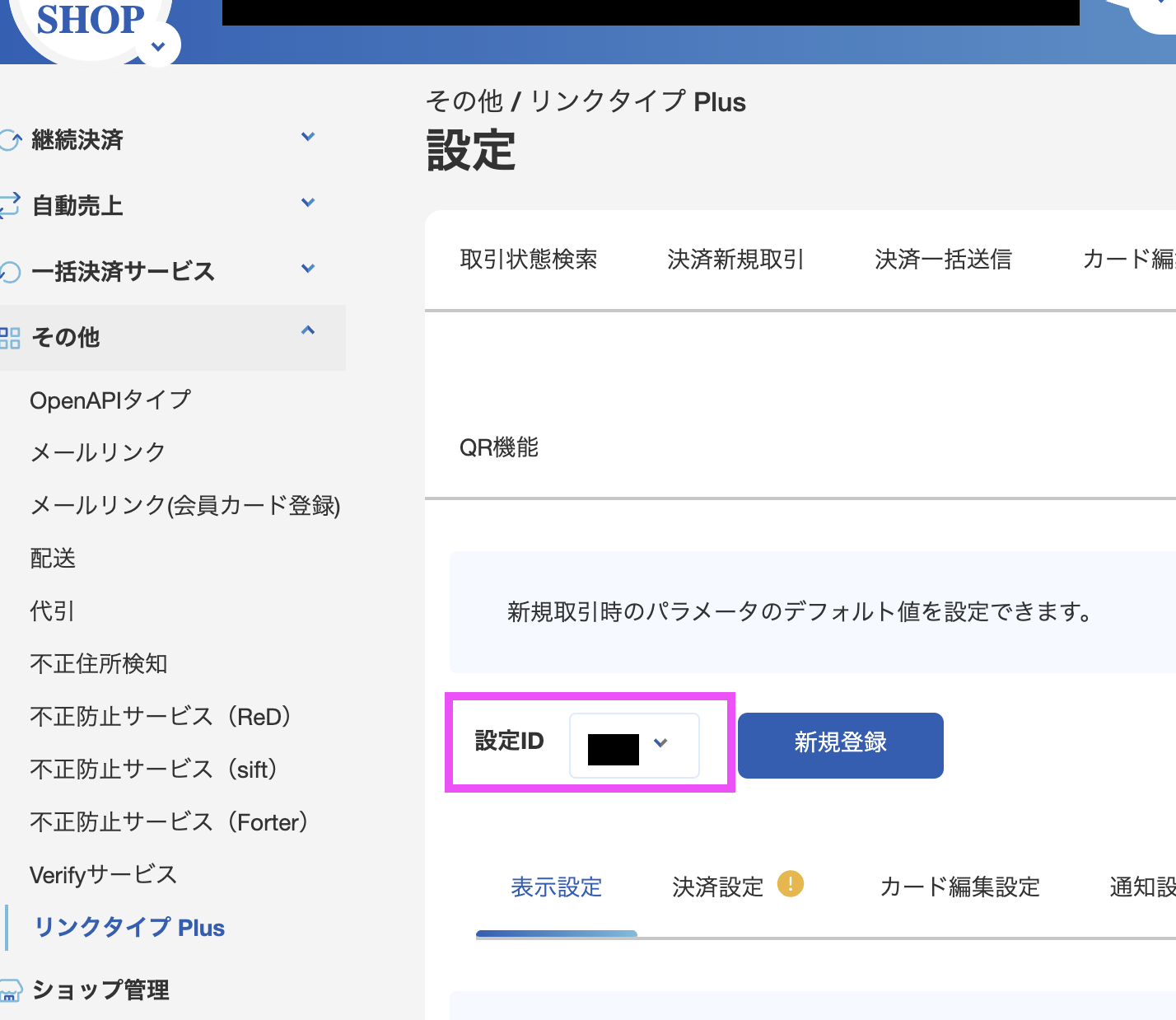Expand the 継続決済 menu chevron

coord(308,137)
